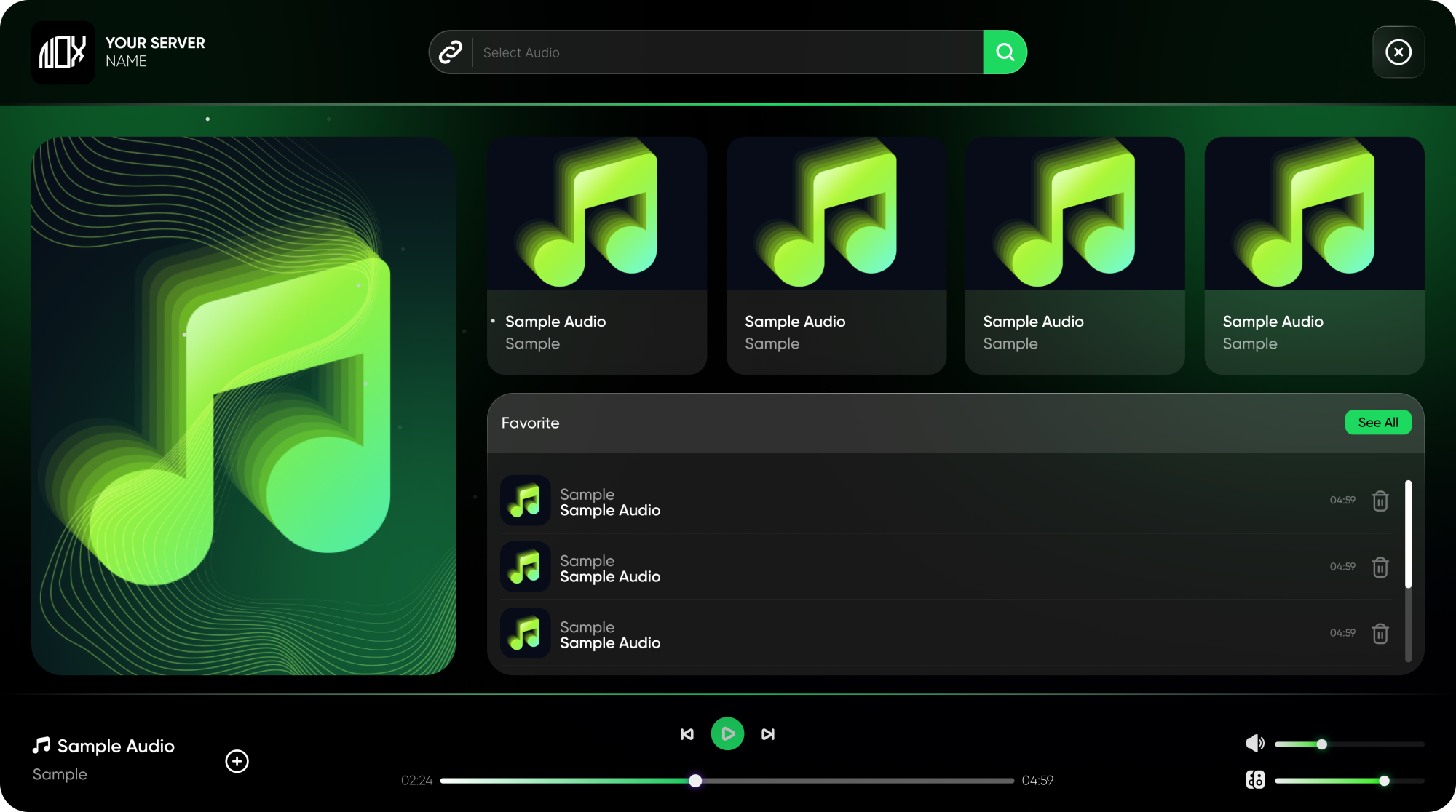This screenshot has height=812, width=1456.
Task: Click the Favorite section heading
Action: [530, 423]
